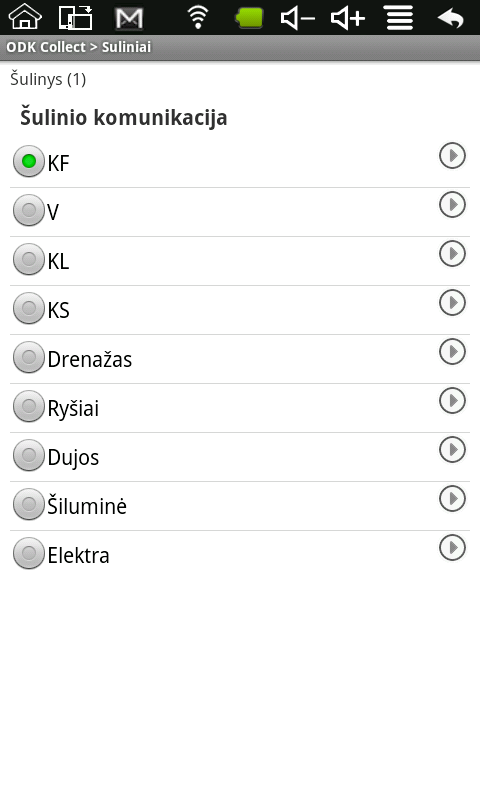
Task: Tap the Home icon in status bar
Action: click(24, 17)
